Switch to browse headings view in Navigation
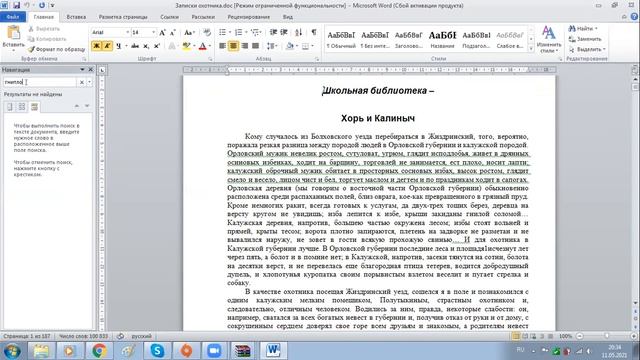The height and width of the screenshot is (360, 640). 10,107
